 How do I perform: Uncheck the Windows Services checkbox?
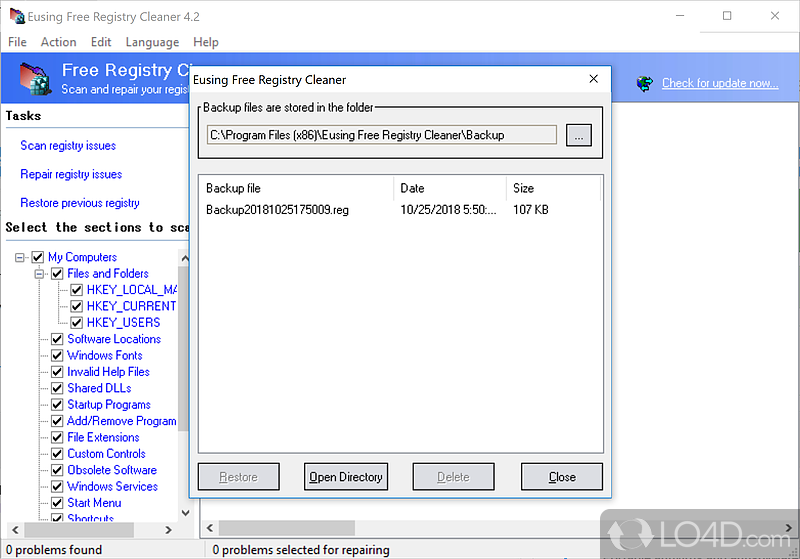point(57,486)
